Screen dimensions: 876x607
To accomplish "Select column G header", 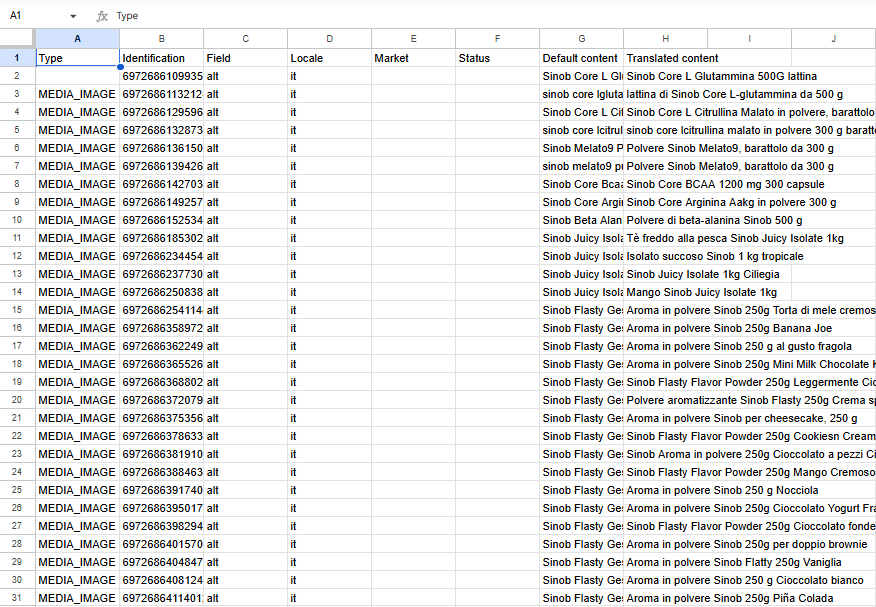I will (582, 39).
